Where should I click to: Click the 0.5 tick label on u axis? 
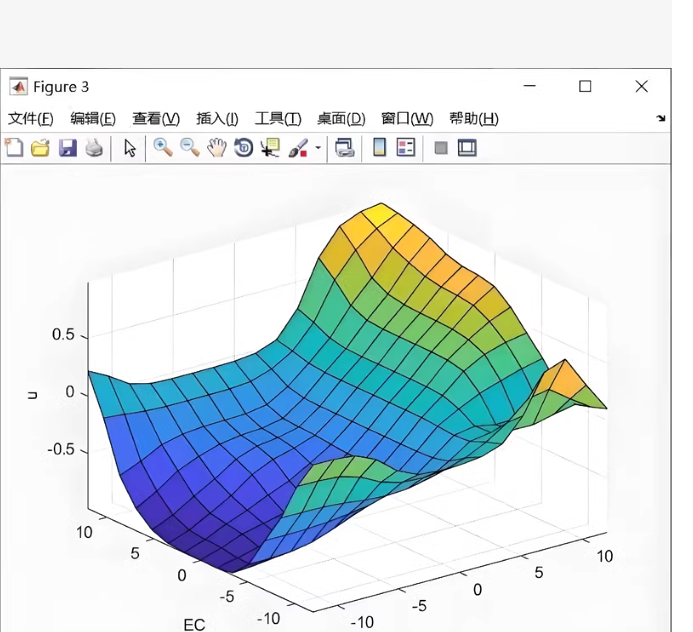pos(63,335)
